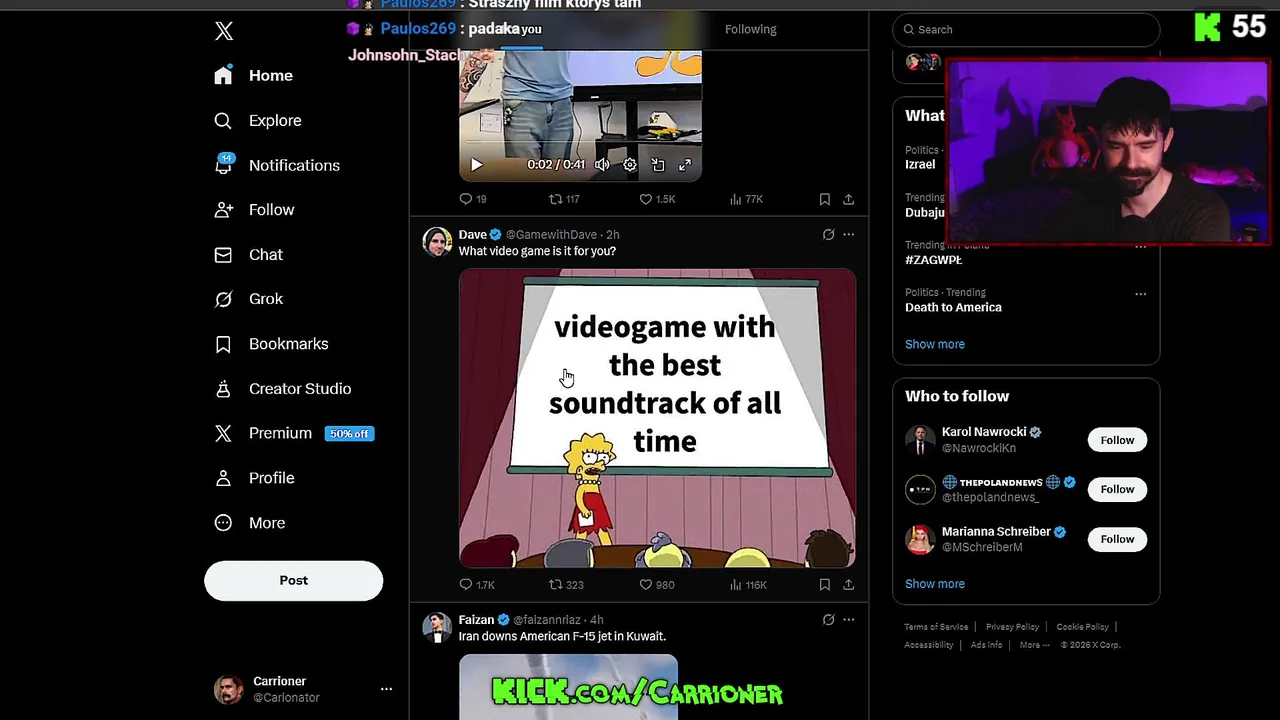Image resolution: width=1280 pixels, height=720 pixels.
Task: Open Terms of Service footer link
Action: tap(936, 627)
